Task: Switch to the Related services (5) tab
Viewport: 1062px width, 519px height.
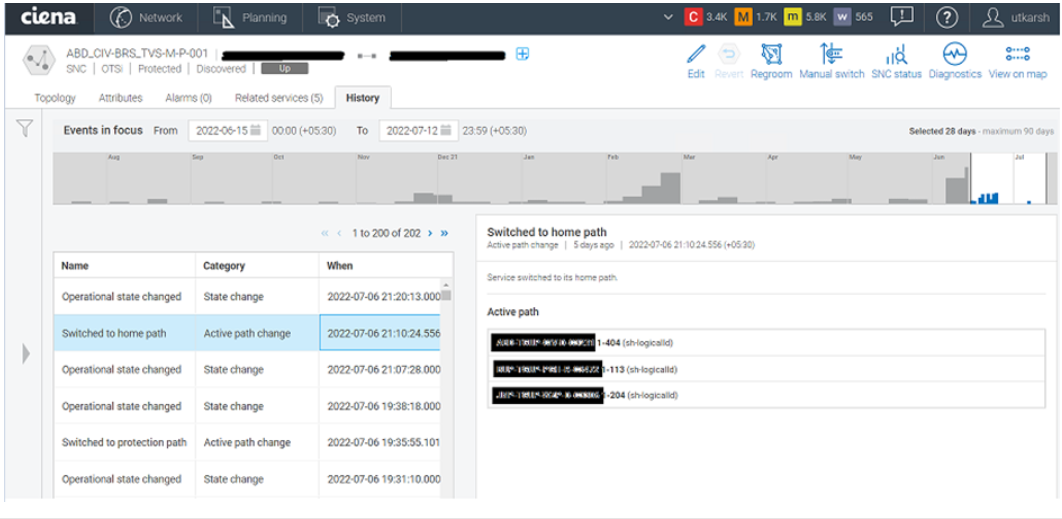Action: (278, 98)
